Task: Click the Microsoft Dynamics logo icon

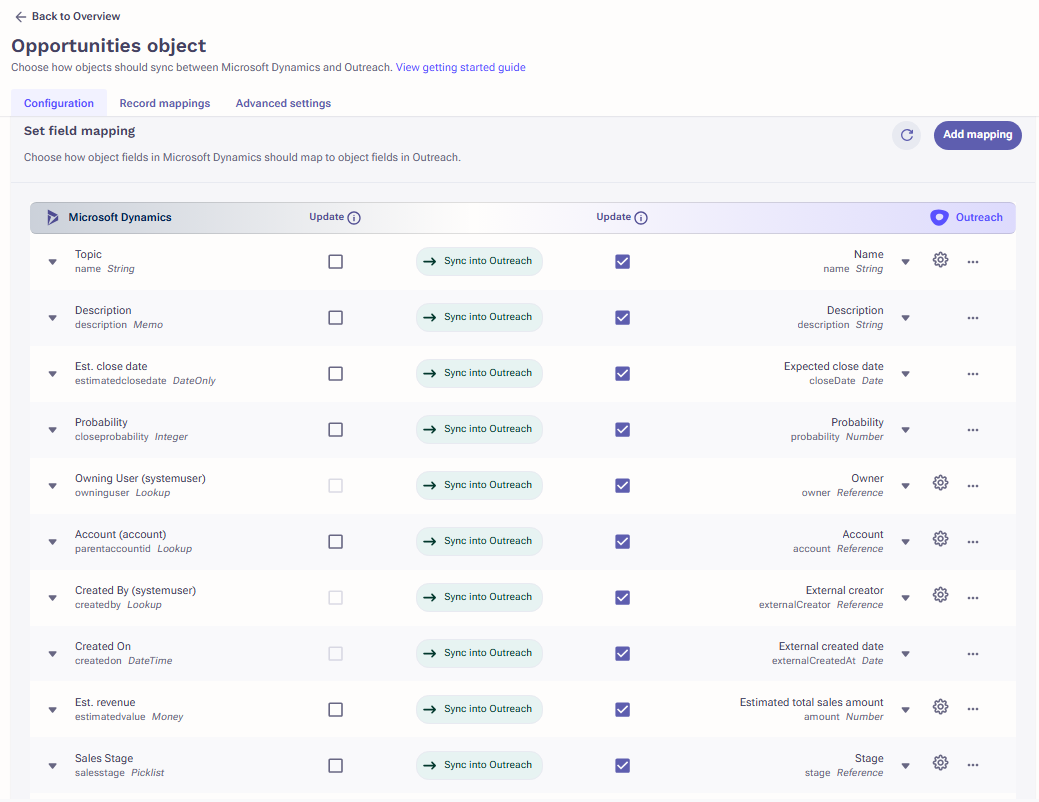Action: click(52, 217)
